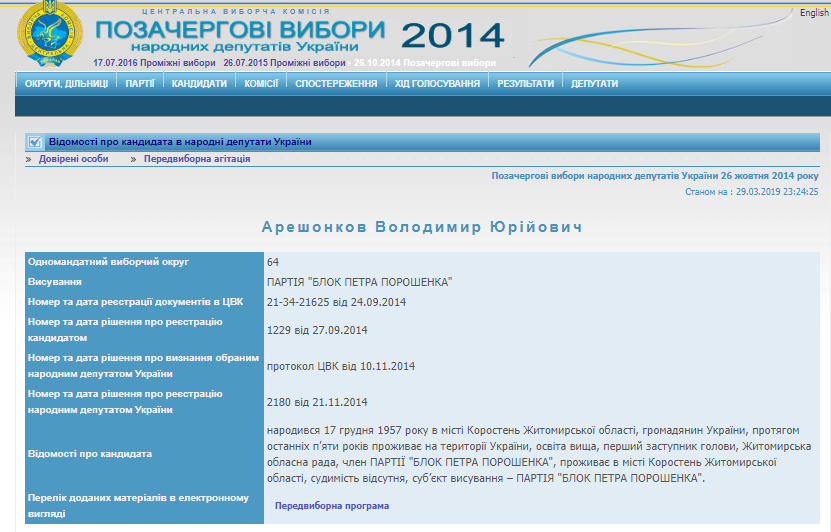Open the Комісії menu item

261,84
